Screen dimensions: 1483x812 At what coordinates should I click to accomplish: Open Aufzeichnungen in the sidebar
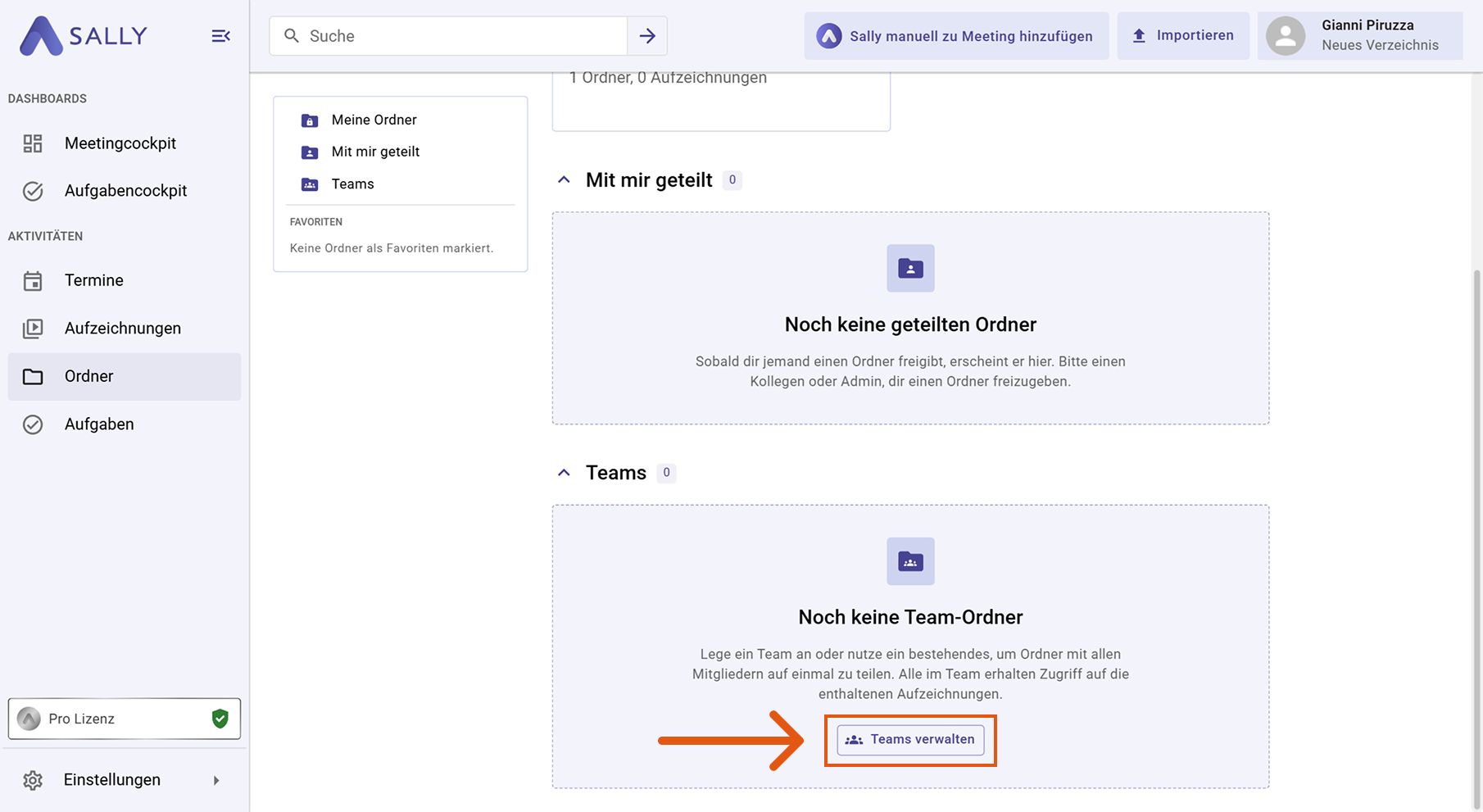(x=122, y=329)
